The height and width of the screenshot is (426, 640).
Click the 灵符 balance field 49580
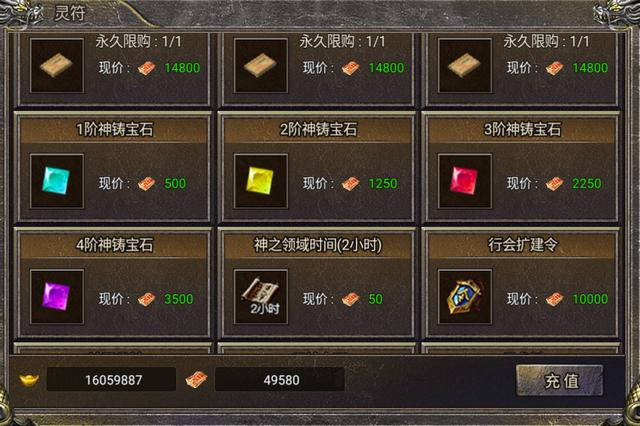pyautogui.click(x=280, y=379)
